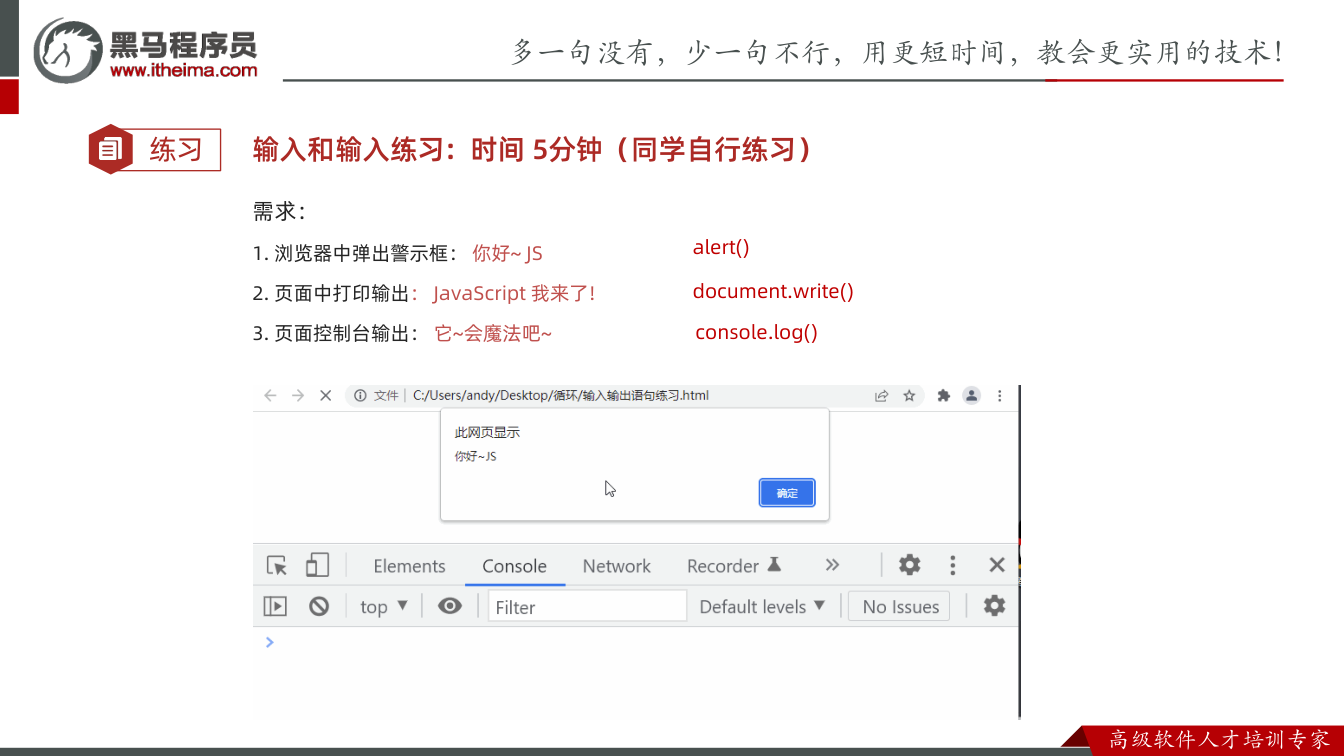Click the No Issues button
The image size is (1344, 756).
[x=901, y=606]
